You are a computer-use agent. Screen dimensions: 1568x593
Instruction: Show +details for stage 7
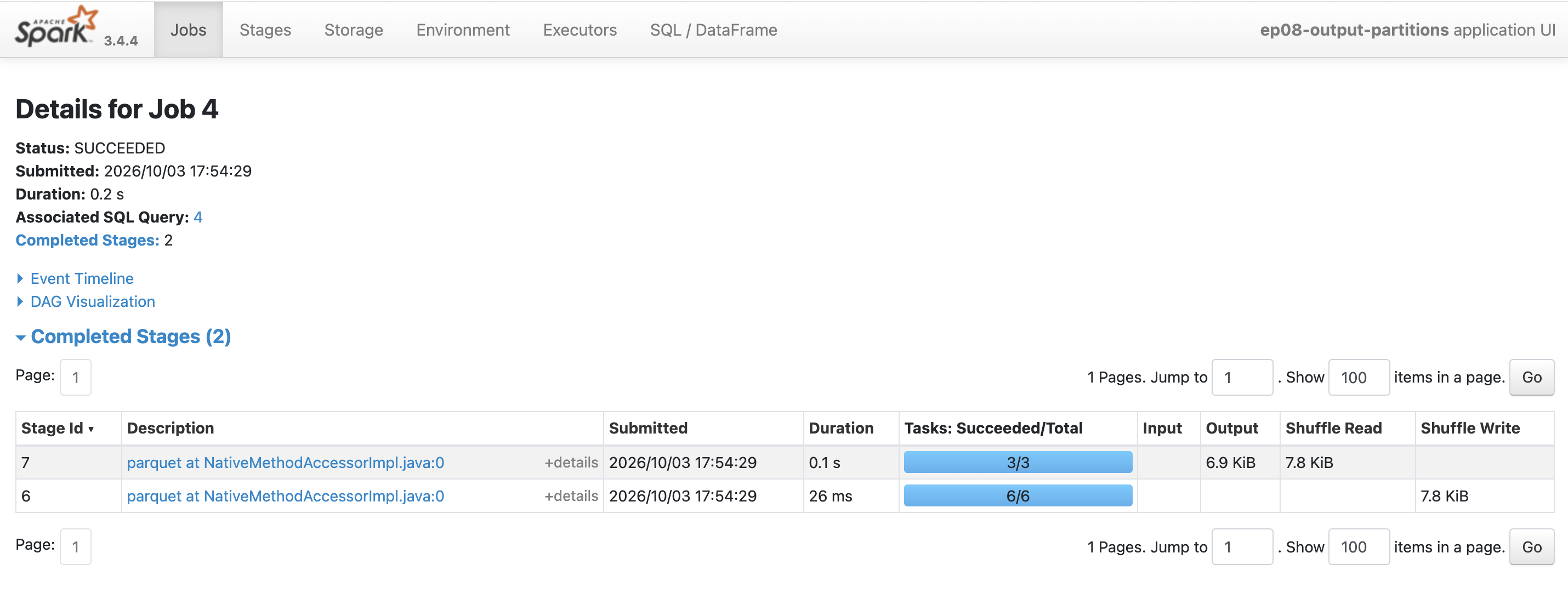coord(571,463)
